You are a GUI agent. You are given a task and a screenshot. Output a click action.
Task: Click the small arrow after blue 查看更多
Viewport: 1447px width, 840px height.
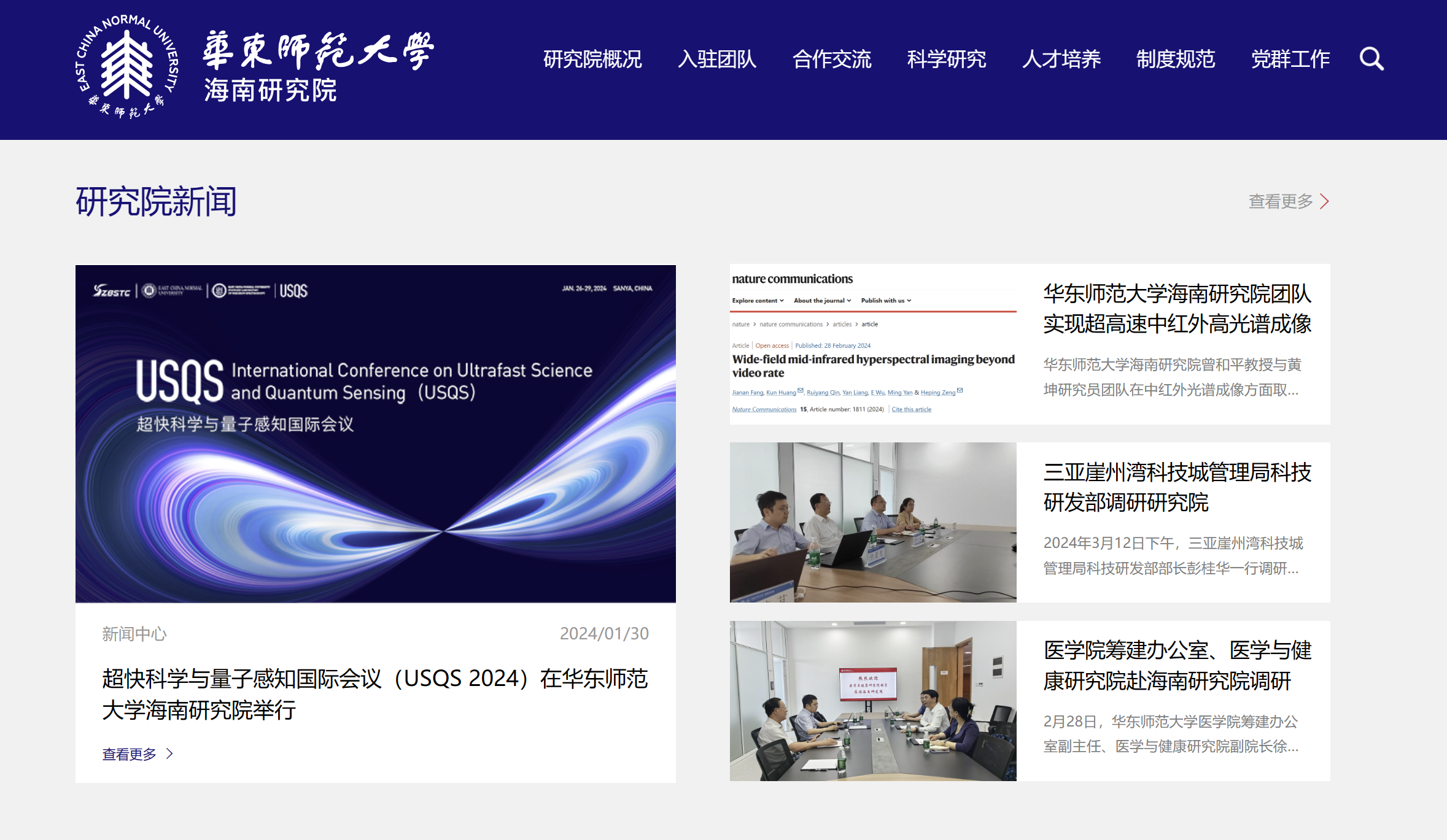[x=170, y=753]
